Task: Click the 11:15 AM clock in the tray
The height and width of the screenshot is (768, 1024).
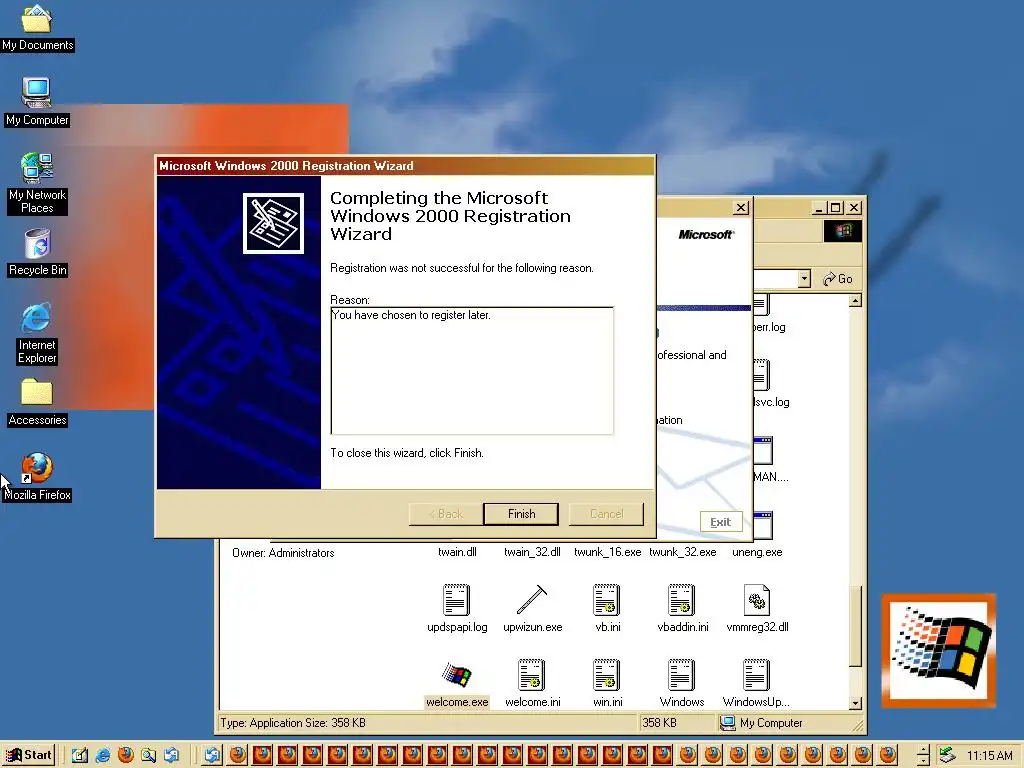Action: point(990,756)
